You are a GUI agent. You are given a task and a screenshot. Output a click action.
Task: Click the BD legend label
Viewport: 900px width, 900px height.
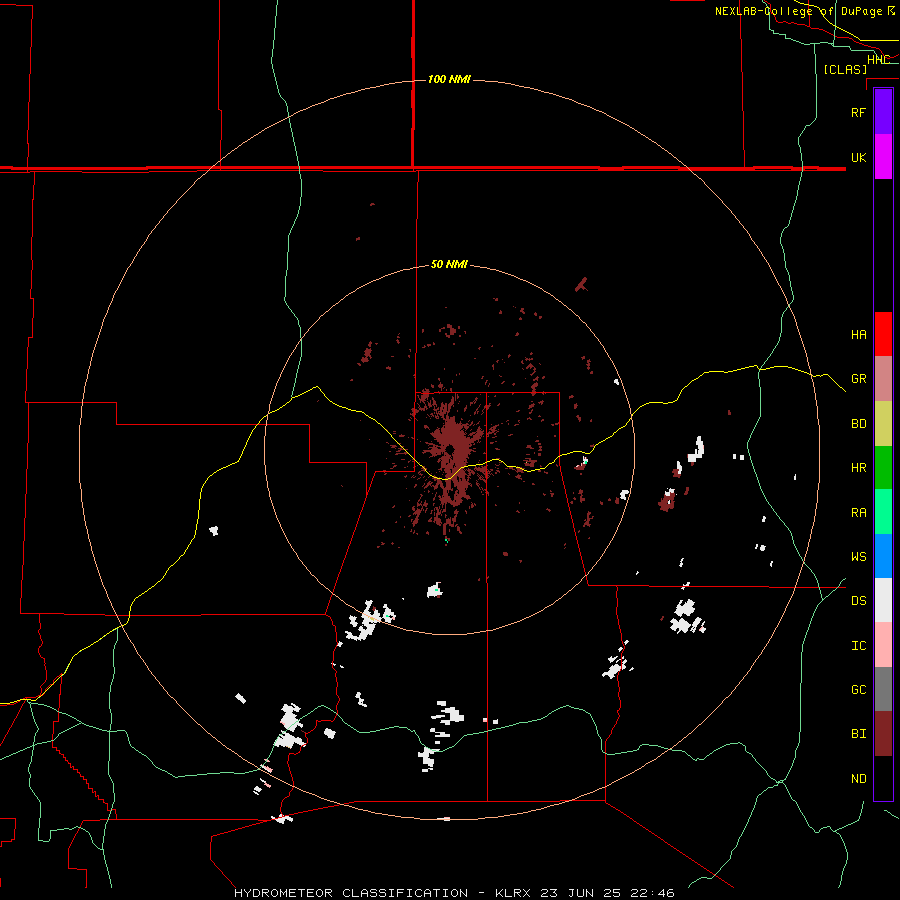pyautogui.click(x=858, y=424)
